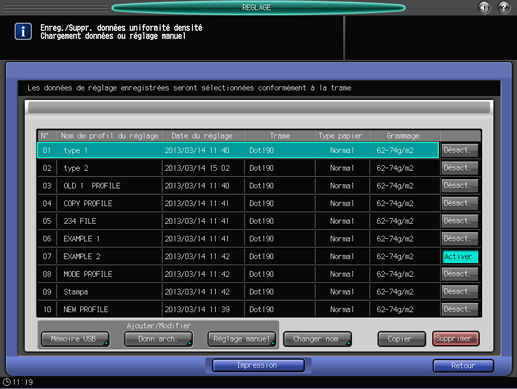Image resolution: width=517 pixels, height=389 pixels.
Task: Select row MODE PROFILE
Action: click(x=238, y=274)
